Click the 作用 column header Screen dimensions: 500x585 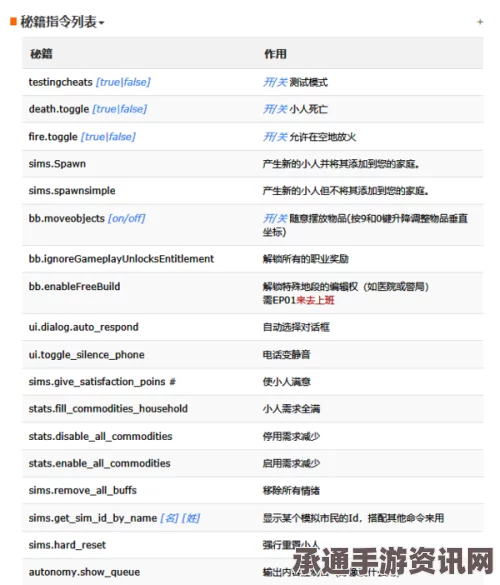pos(275,54)
